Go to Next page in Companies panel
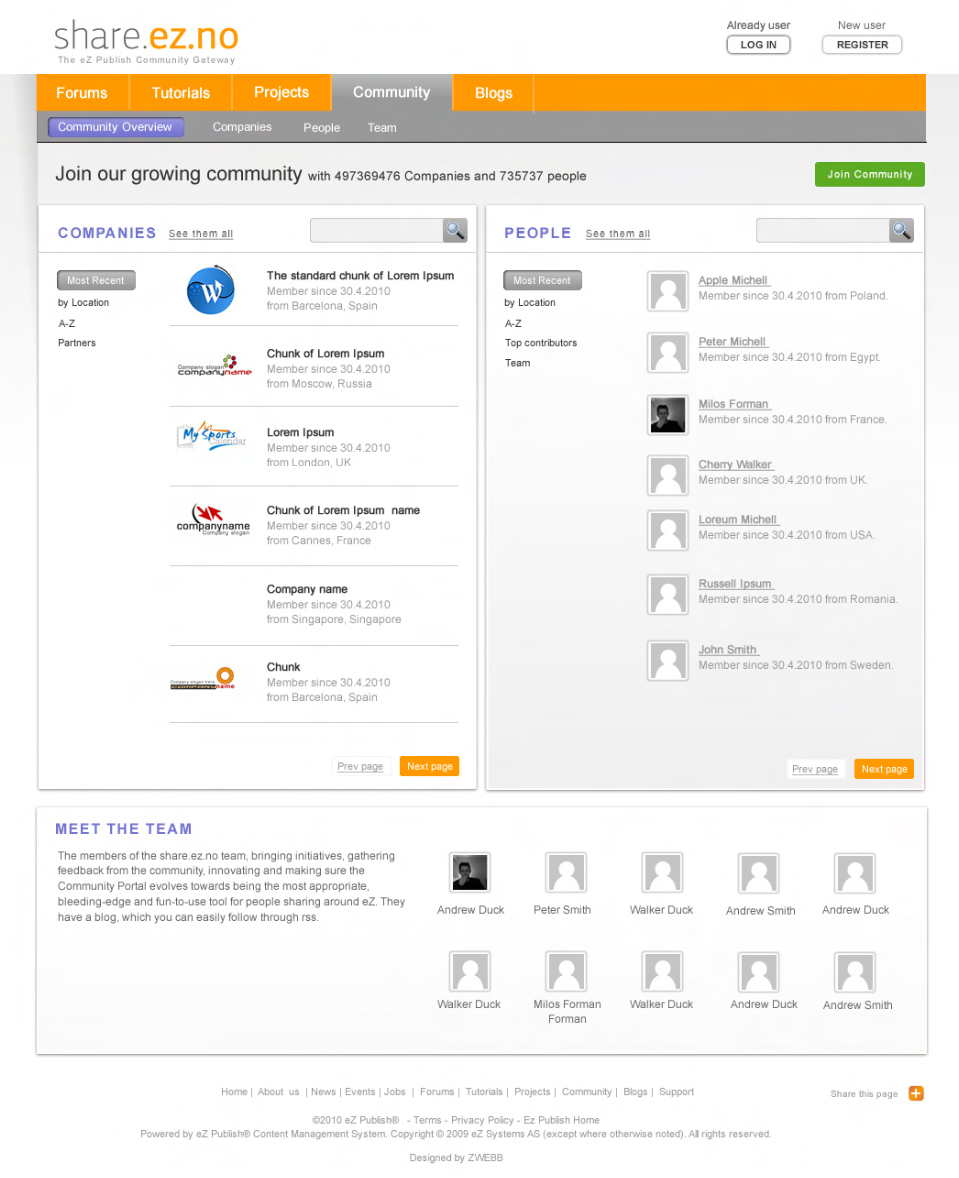959x1178 pixels. click(x=429, y=766)
